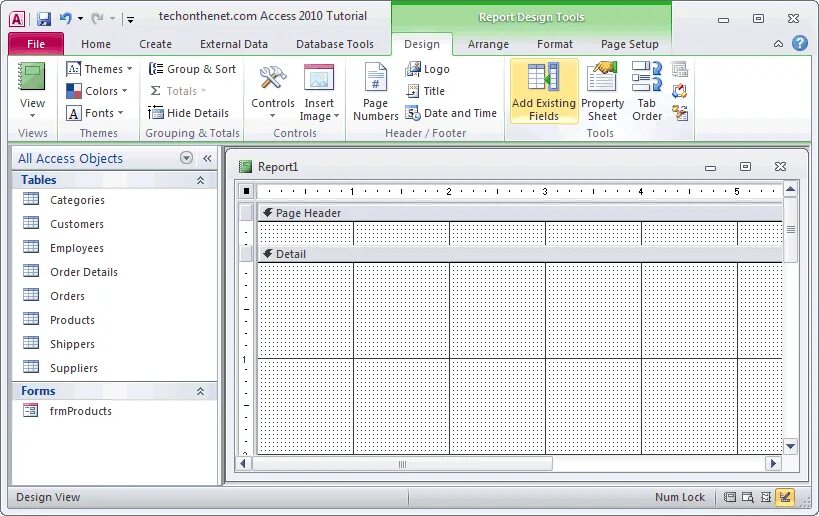Toggle the Group & Sort pane

(x=192, y=69)
